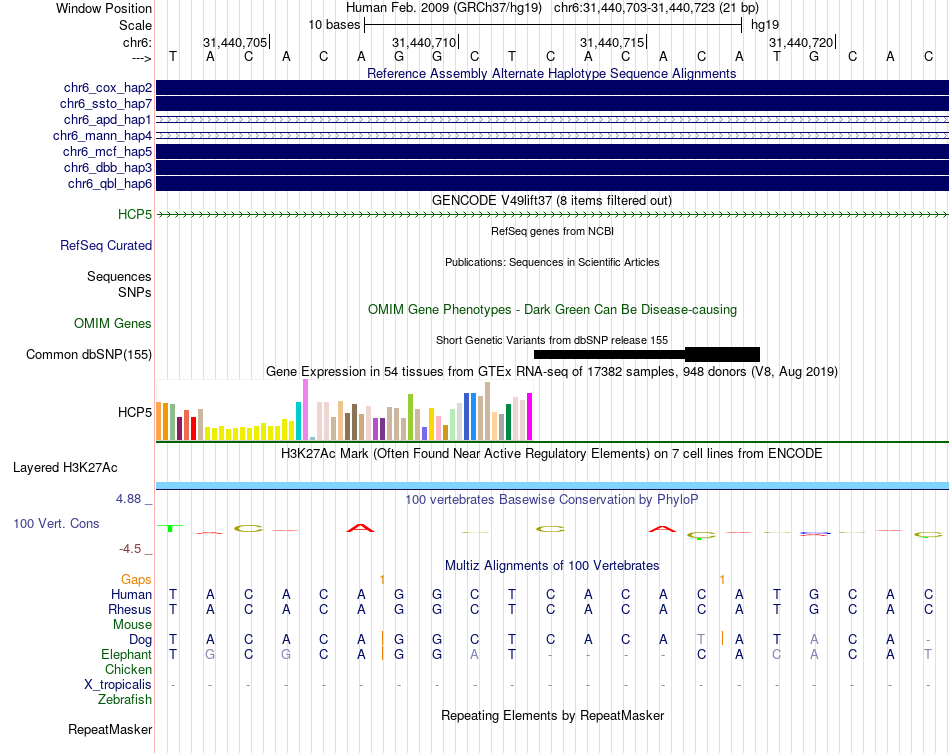Screen dimensions: 950x753
Task: Click the OMIM Genes track label
Action: click(x=112, y=323)
